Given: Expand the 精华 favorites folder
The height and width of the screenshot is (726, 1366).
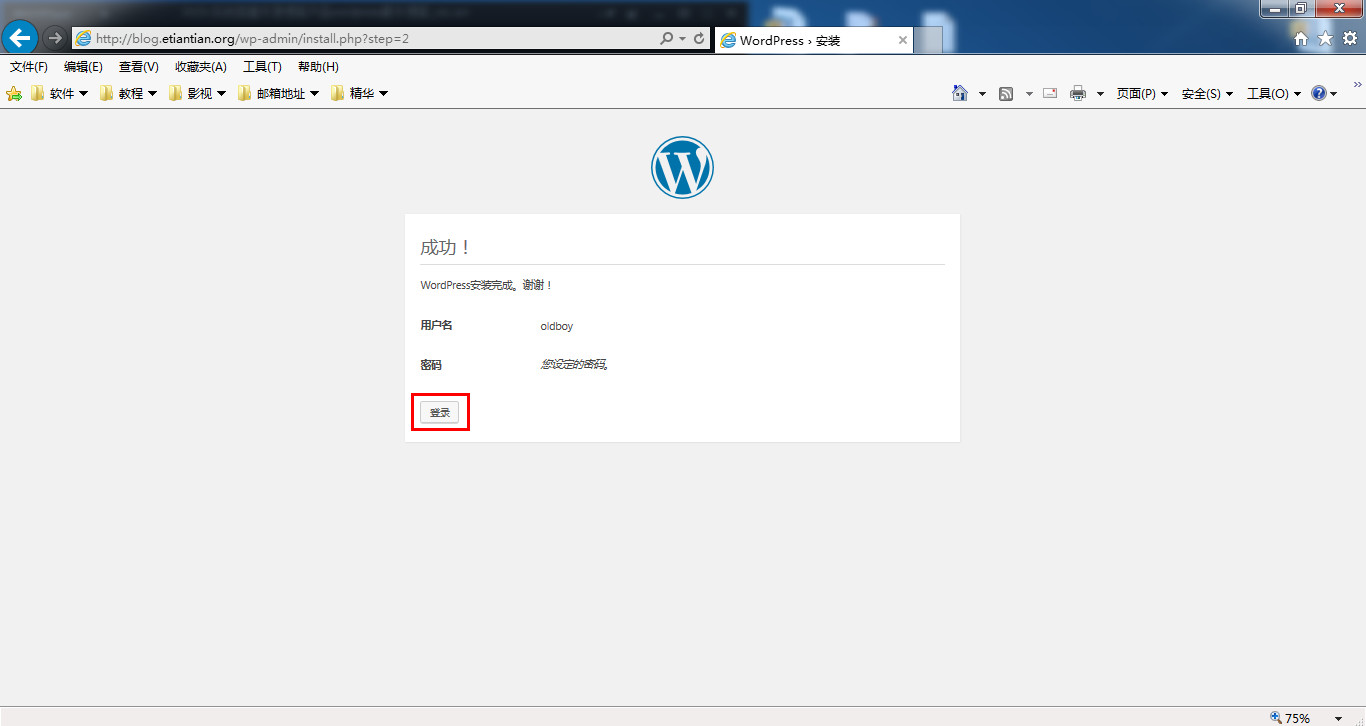Looking at the screenshot, I should coord(359,93).
